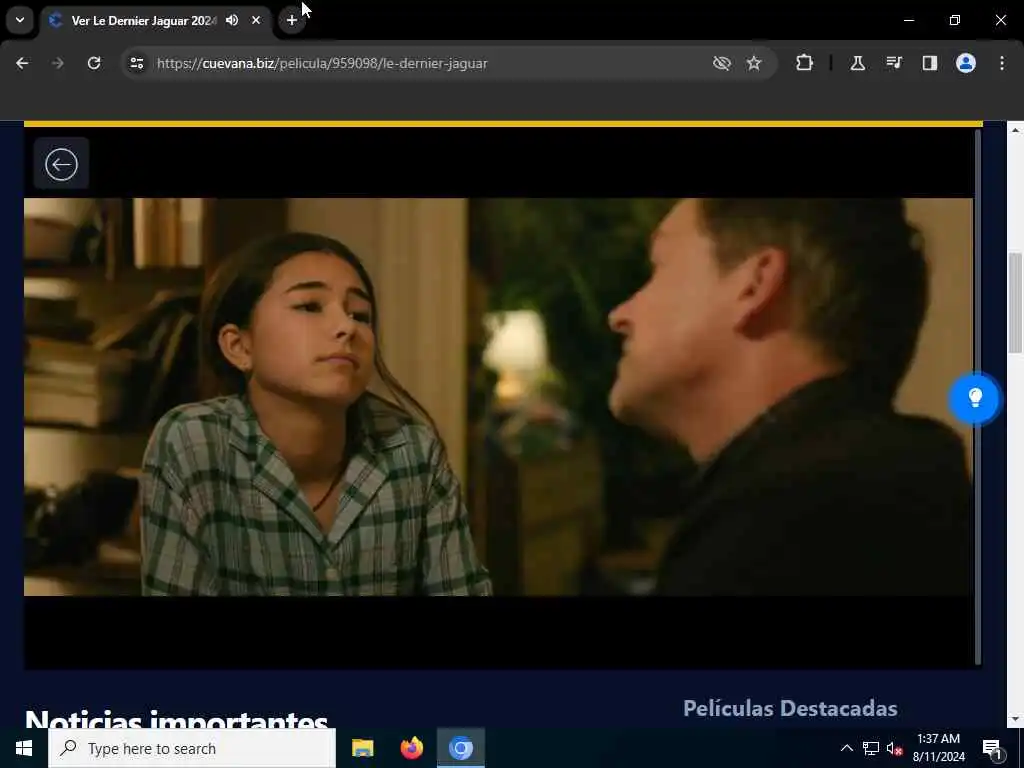Viewport: 1024px width, 768px height.
Task: Toggle the browser side panel
Action: [930, 63]
